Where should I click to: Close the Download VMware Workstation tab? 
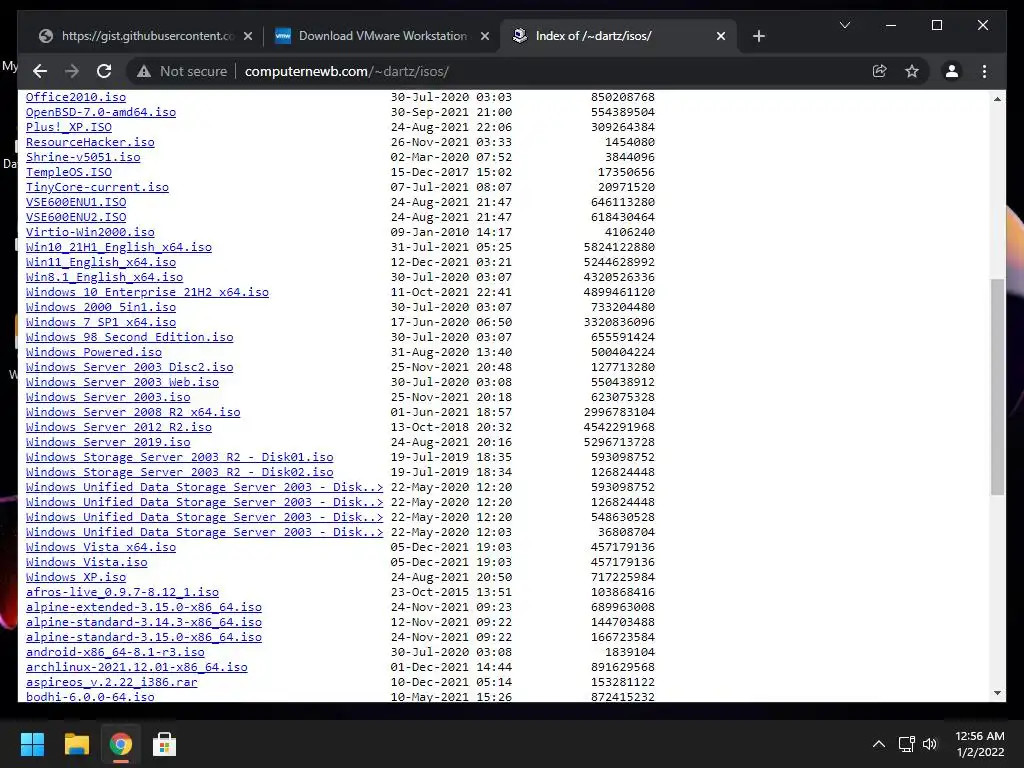click(x=485, y=36)
